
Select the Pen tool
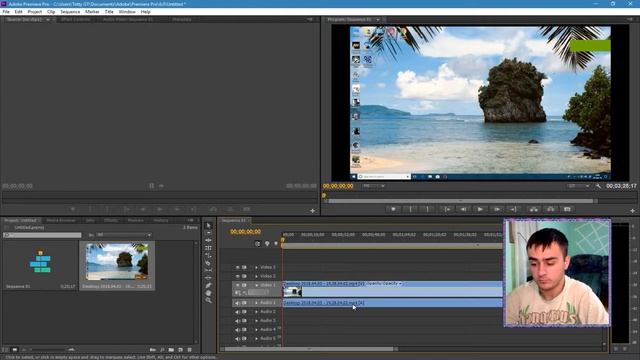[x=208, y=285]
